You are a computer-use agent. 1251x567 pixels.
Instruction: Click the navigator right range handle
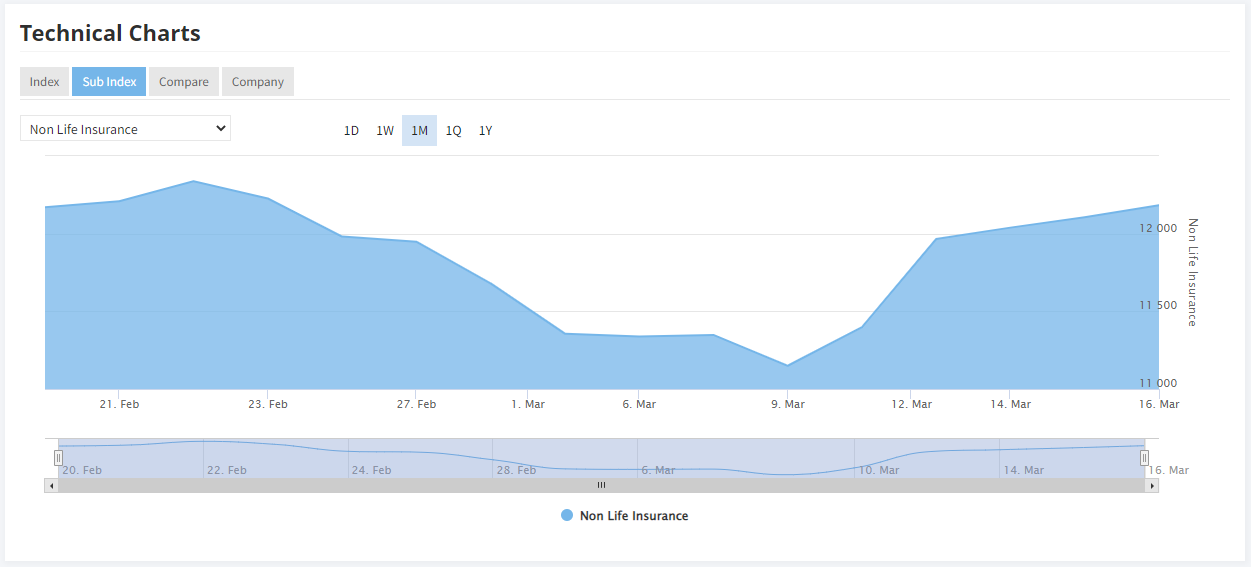[1145, 458]
